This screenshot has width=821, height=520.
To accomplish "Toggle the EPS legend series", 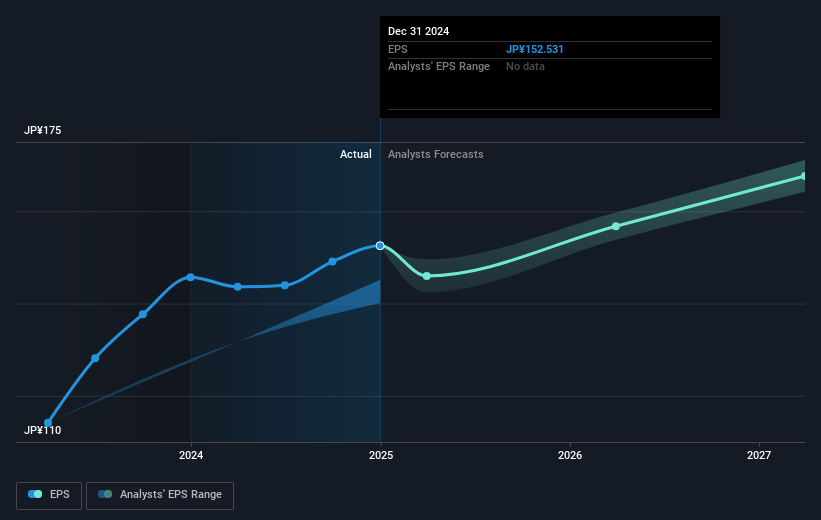I will tap(49, 495).
